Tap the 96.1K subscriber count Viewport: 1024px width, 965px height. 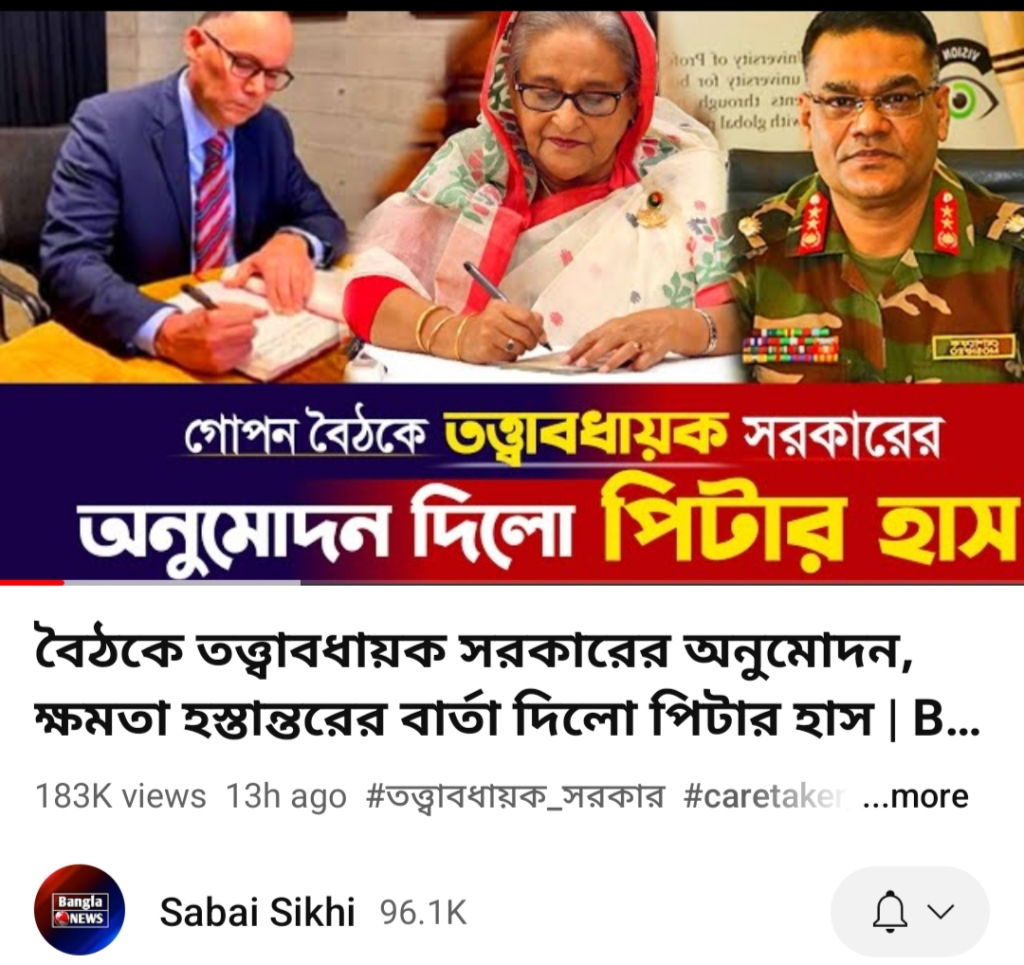(x=424, y=913)
